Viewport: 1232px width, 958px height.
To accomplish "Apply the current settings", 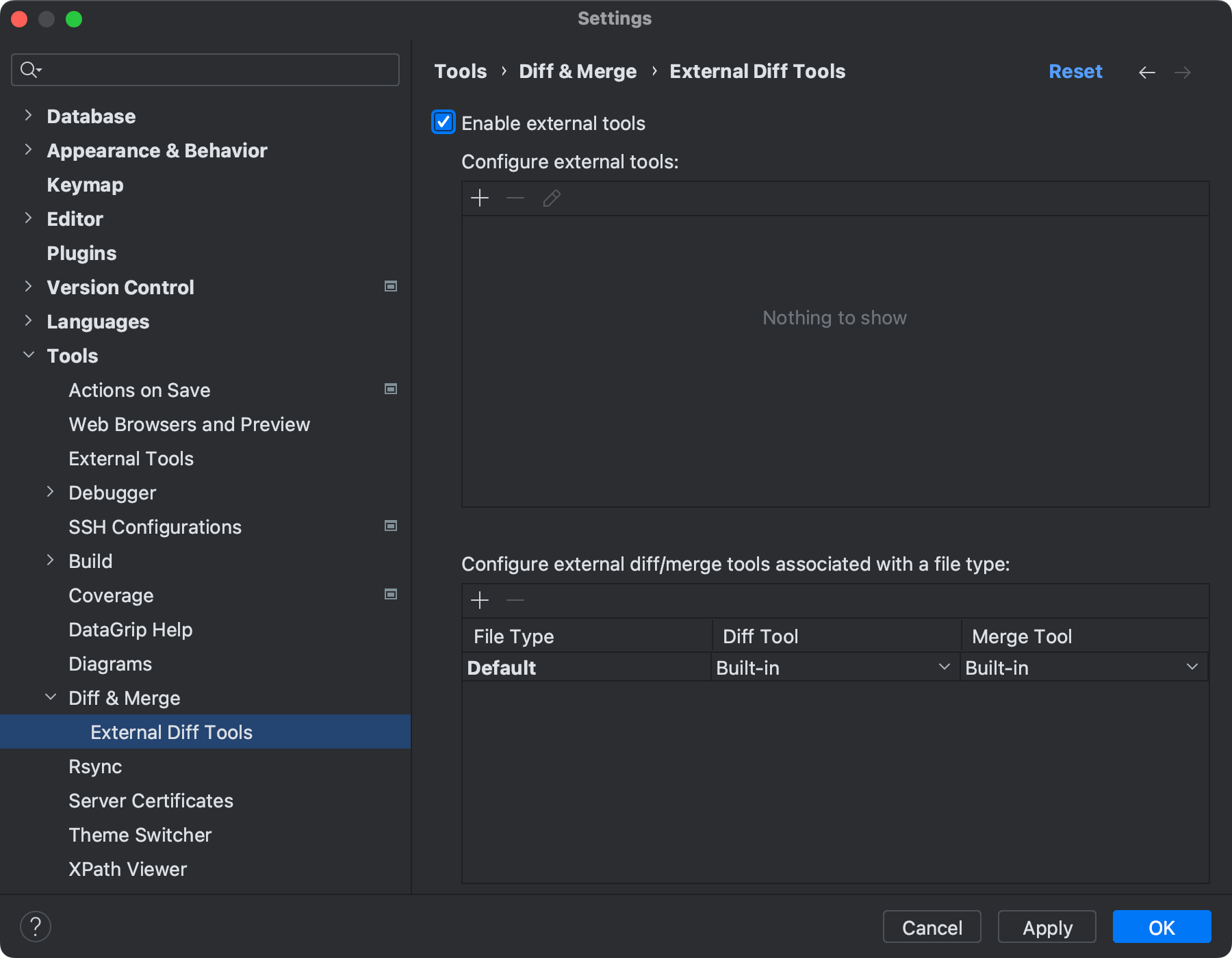I will tap(1047, 927).
